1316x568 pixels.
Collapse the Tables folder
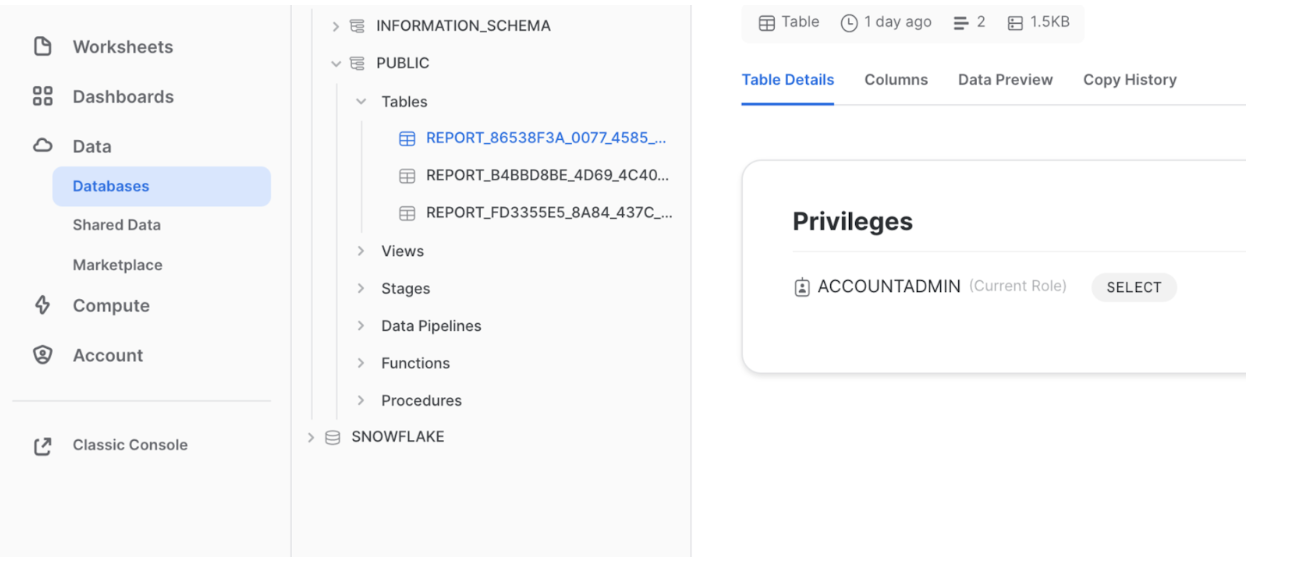click(x=361, y=102)
